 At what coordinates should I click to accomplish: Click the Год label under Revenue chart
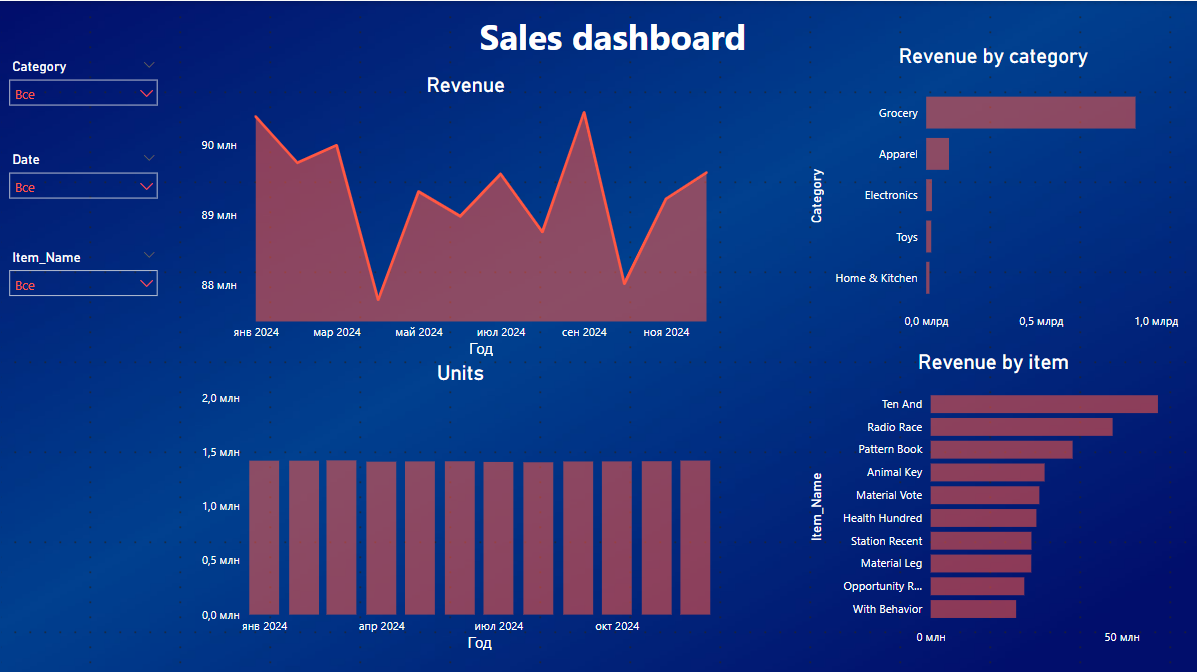480,348
